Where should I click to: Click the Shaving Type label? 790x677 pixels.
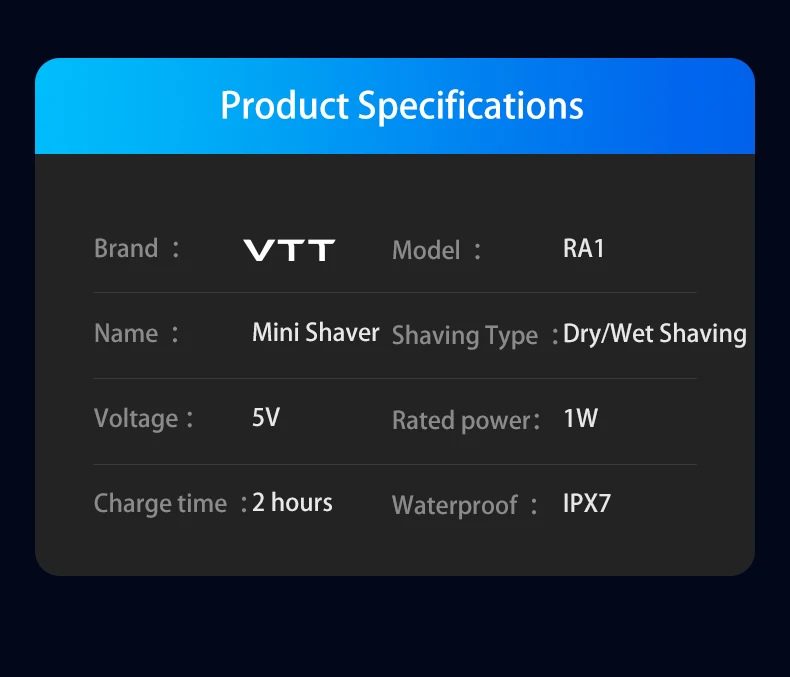pyautogui.click(x=465, y=335)
